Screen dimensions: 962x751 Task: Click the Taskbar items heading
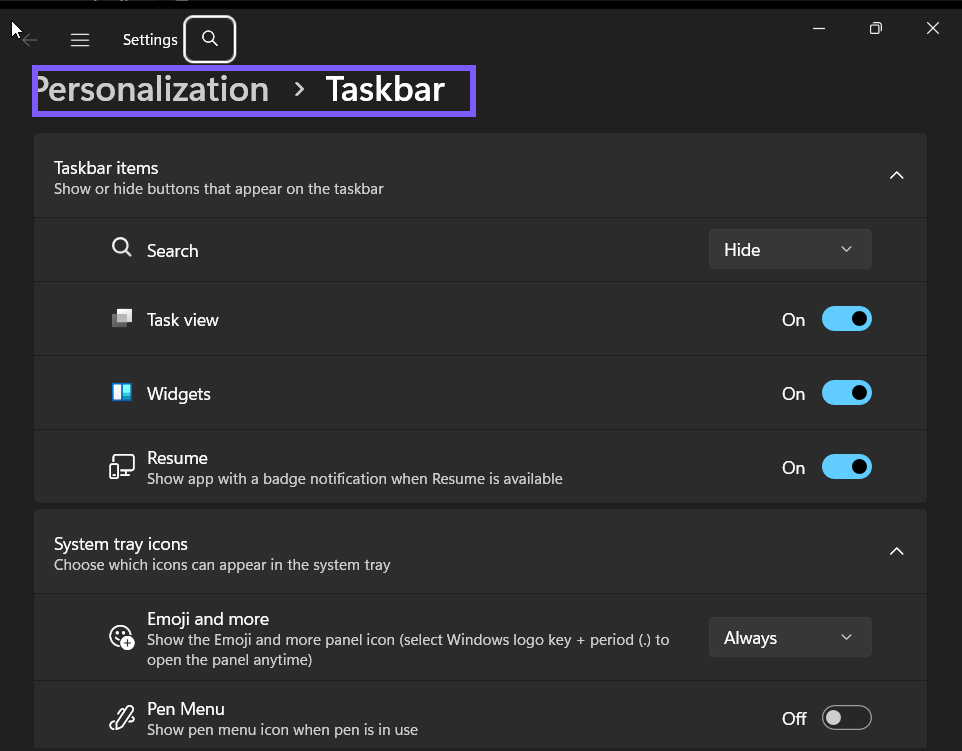tap(106, 168)
